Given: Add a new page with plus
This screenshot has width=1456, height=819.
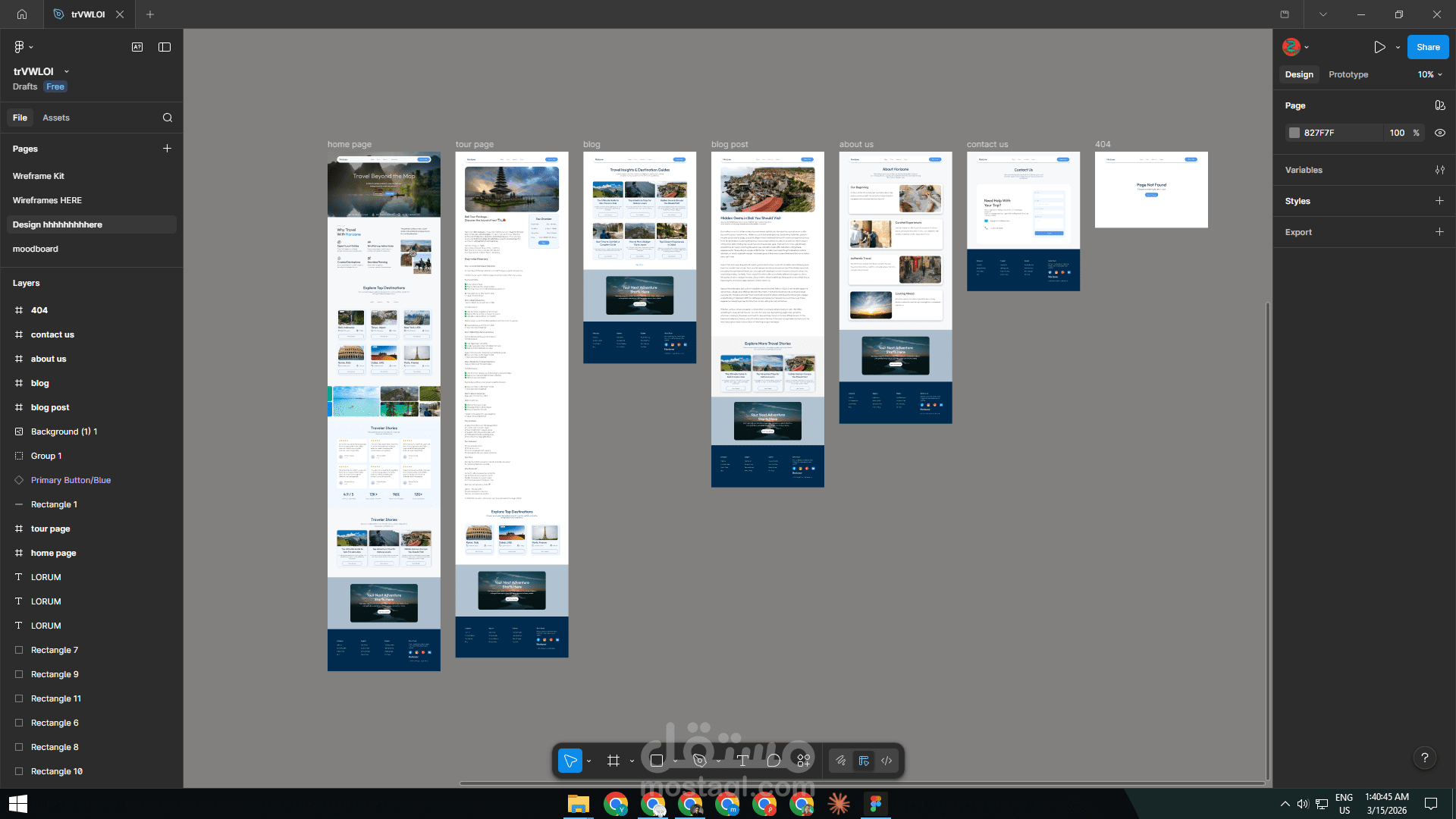Looking at the screenshot, I should point(167,149).
